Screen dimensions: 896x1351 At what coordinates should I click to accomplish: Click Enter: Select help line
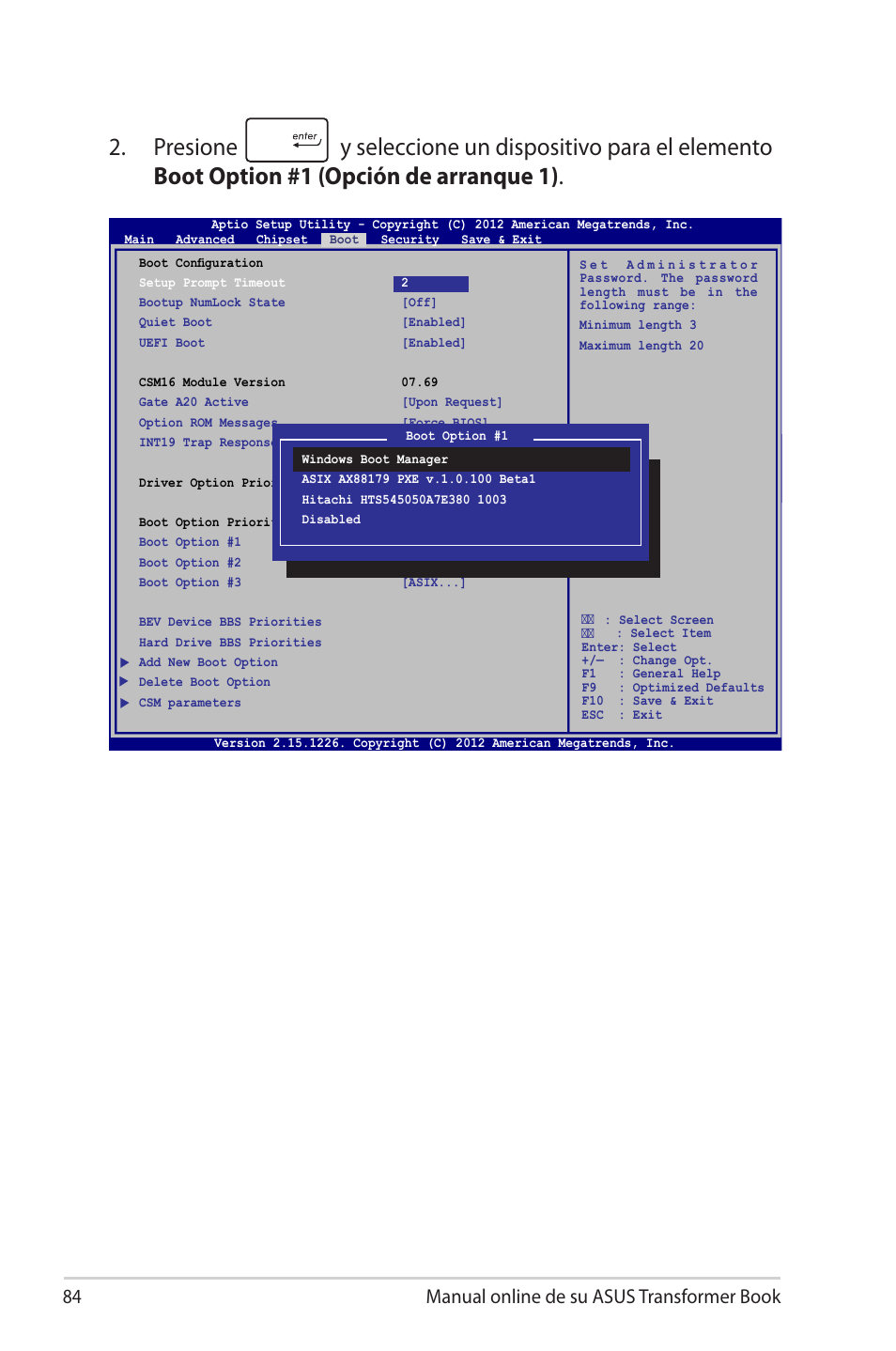pyautogui.click(x=628, y=647)
